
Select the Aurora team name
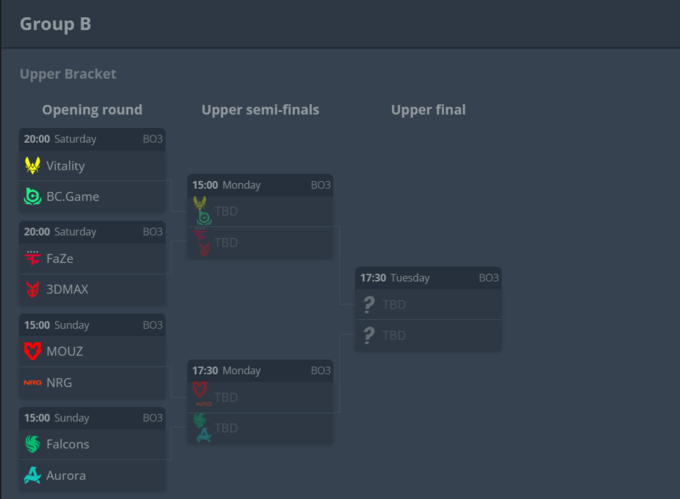[66, 475]
